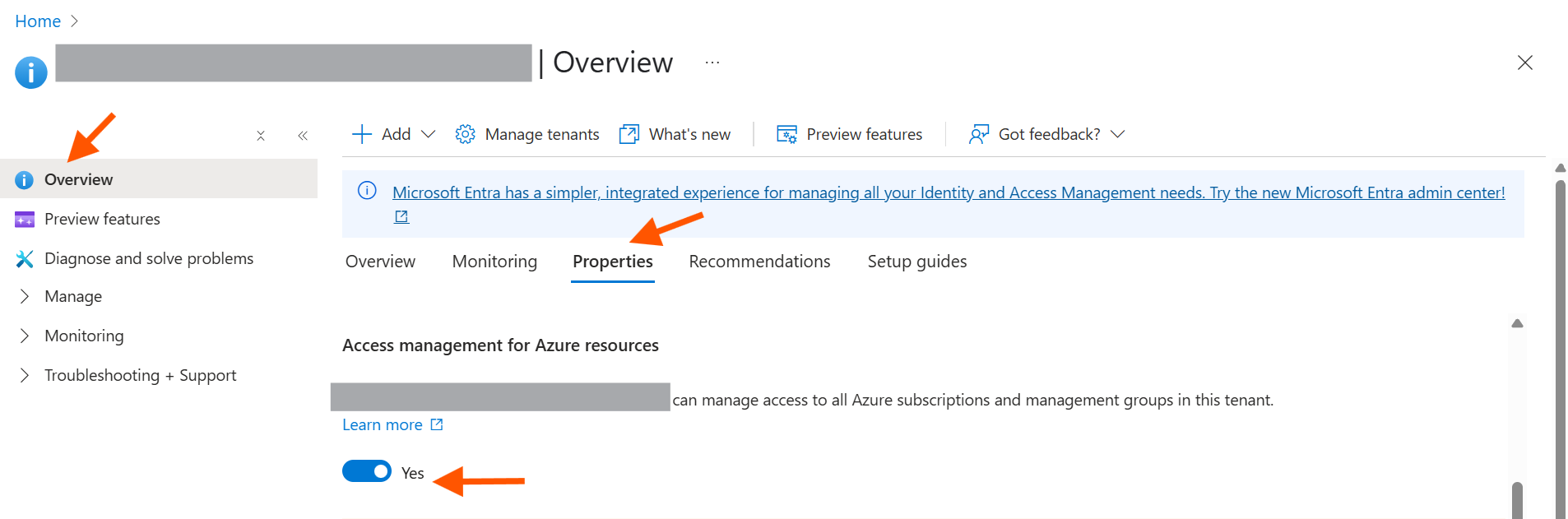Click Troubleshooting + Support label
This screenshot has height=519, width=1568.
click(x=141, y=375)
